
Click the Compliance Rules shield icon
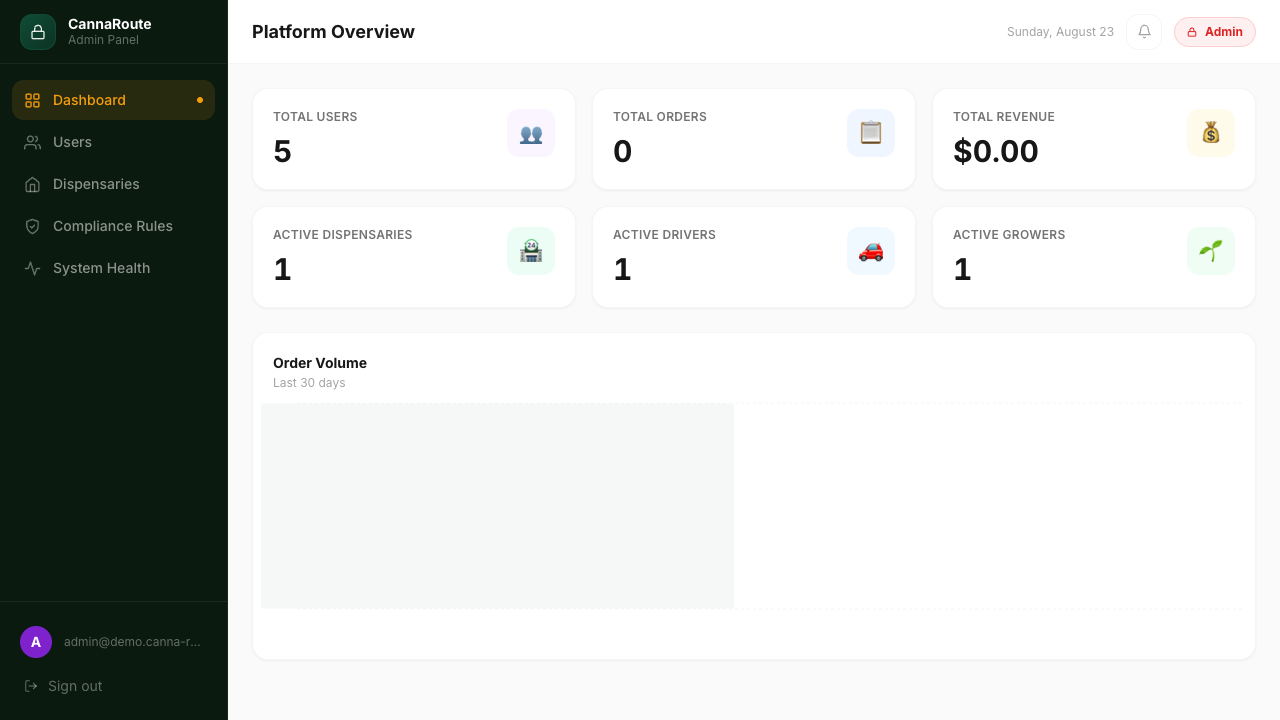click(32, 226)
